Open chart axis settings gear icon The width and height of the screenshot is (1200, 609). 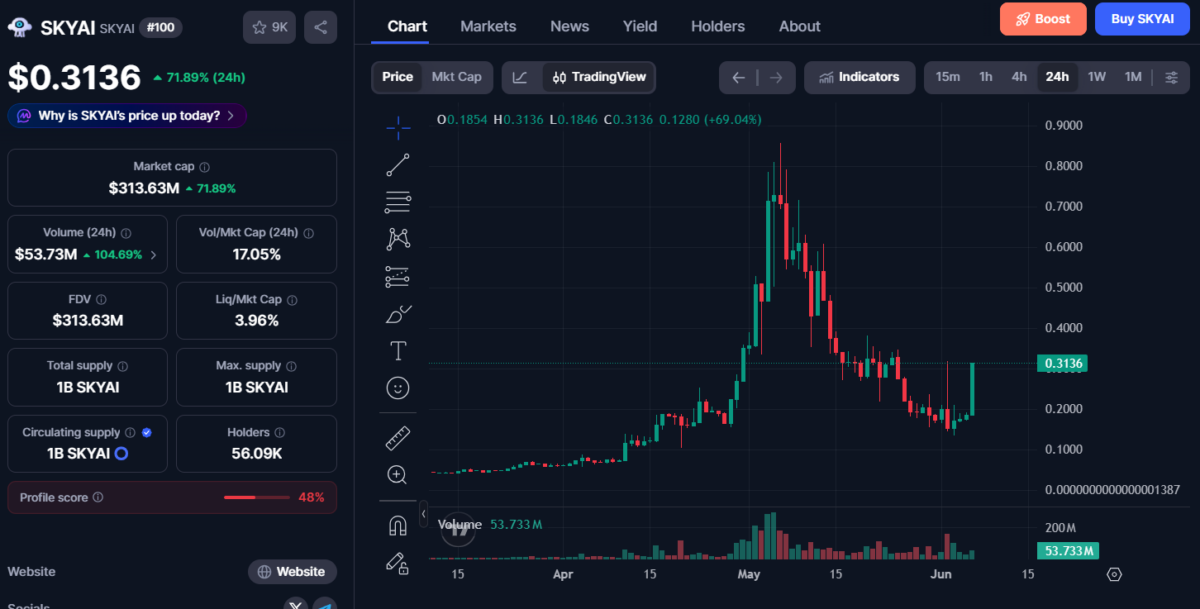tap(1115, 574)
